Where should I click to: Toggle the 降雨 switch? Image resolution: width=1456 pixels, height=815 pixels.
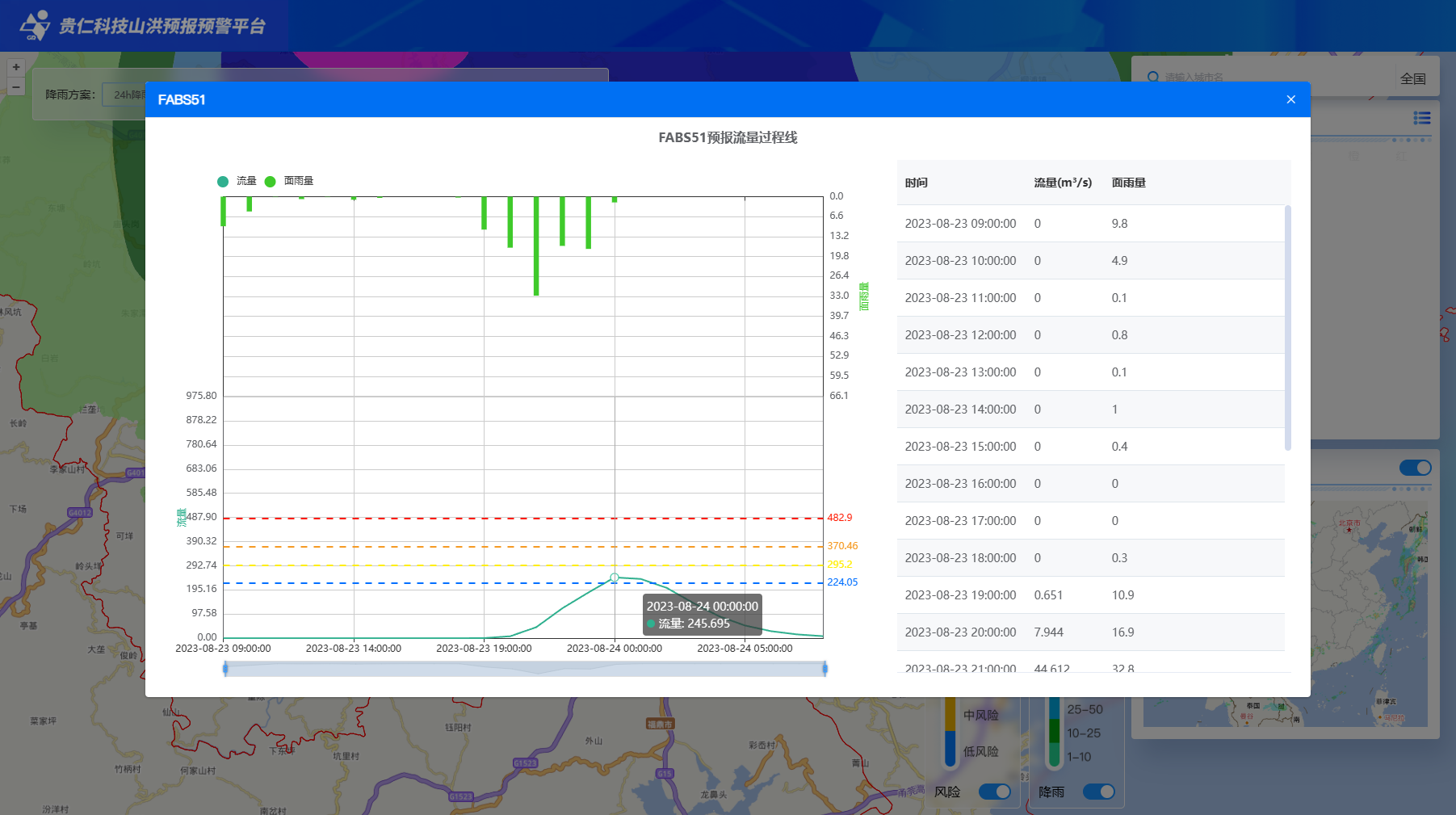pyautogui.click(x=1098, y=792)
